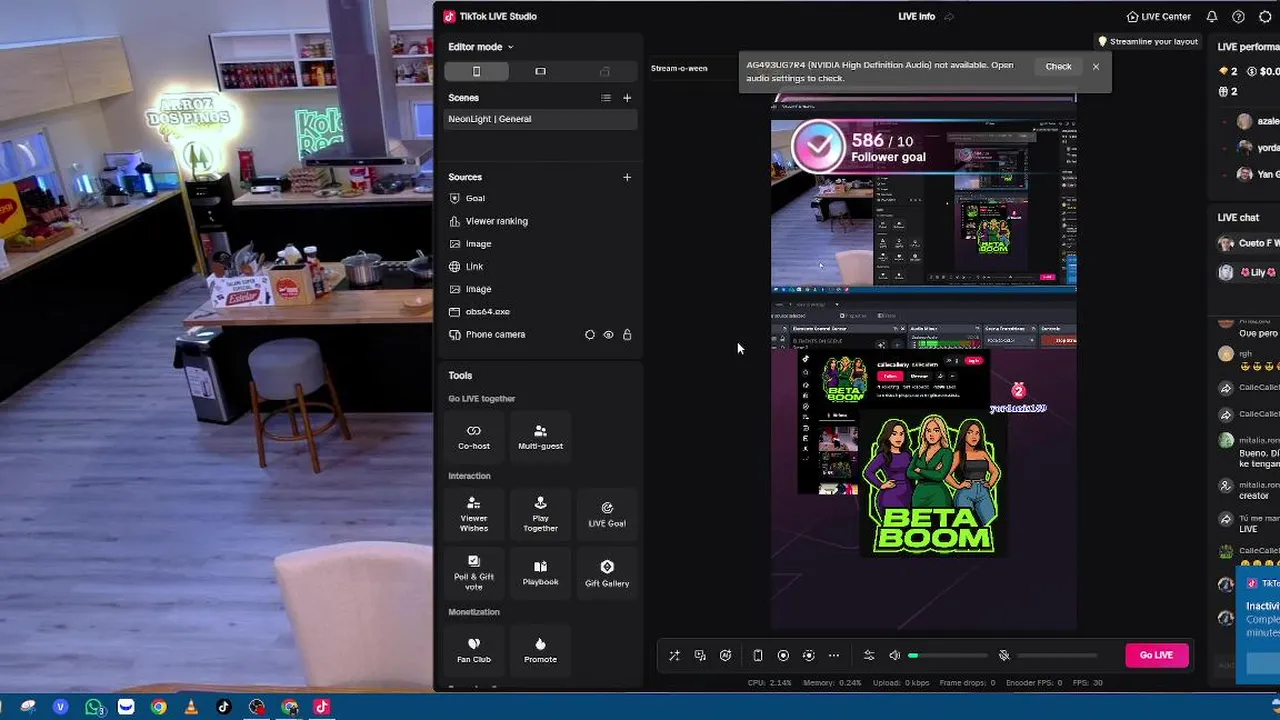
Task: Open the Co-host tool
Action: tap(474, 437)
